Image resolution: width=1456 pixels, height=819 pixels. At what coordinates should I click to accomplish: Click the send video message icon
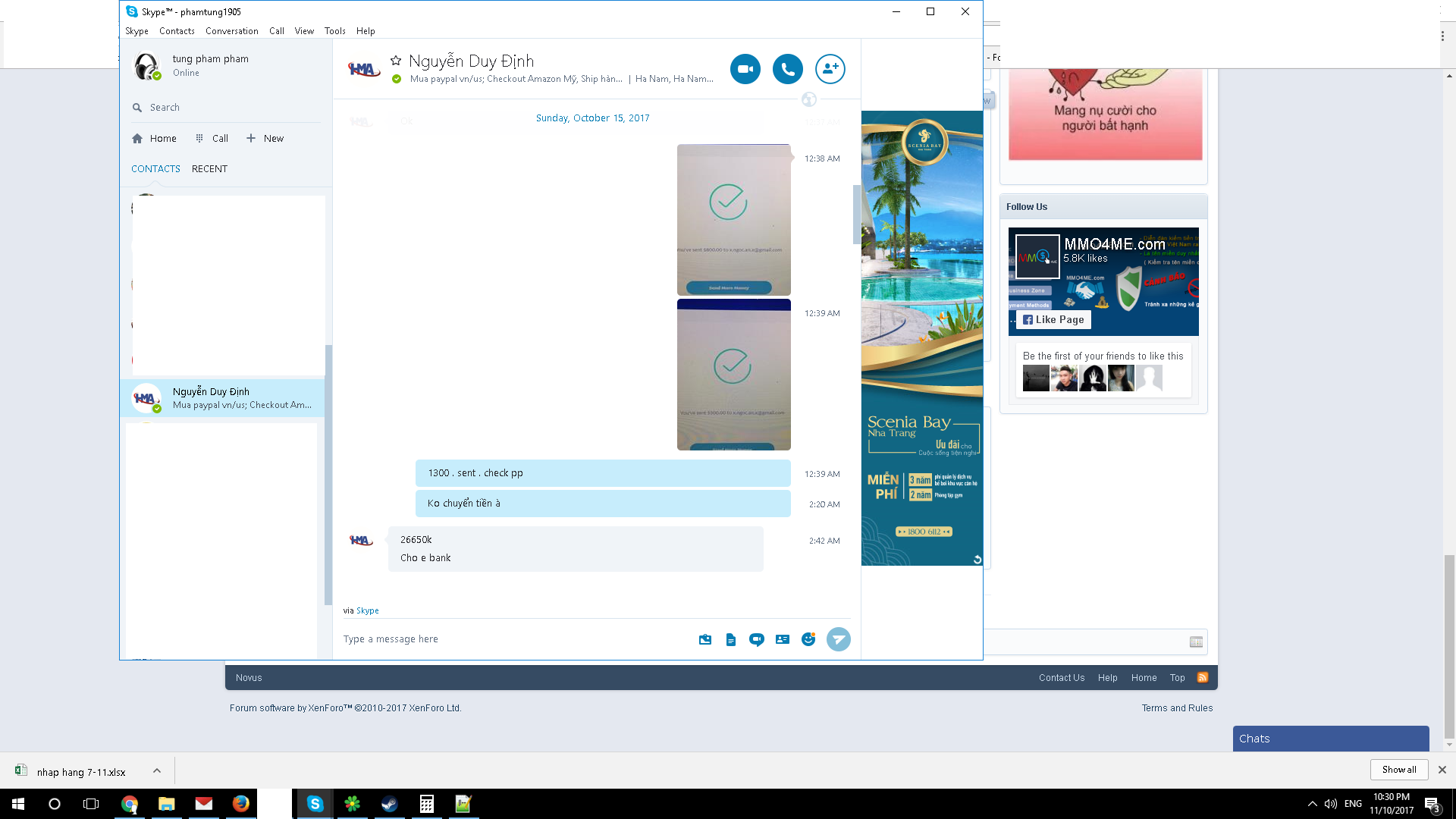(x=756, y=640)
